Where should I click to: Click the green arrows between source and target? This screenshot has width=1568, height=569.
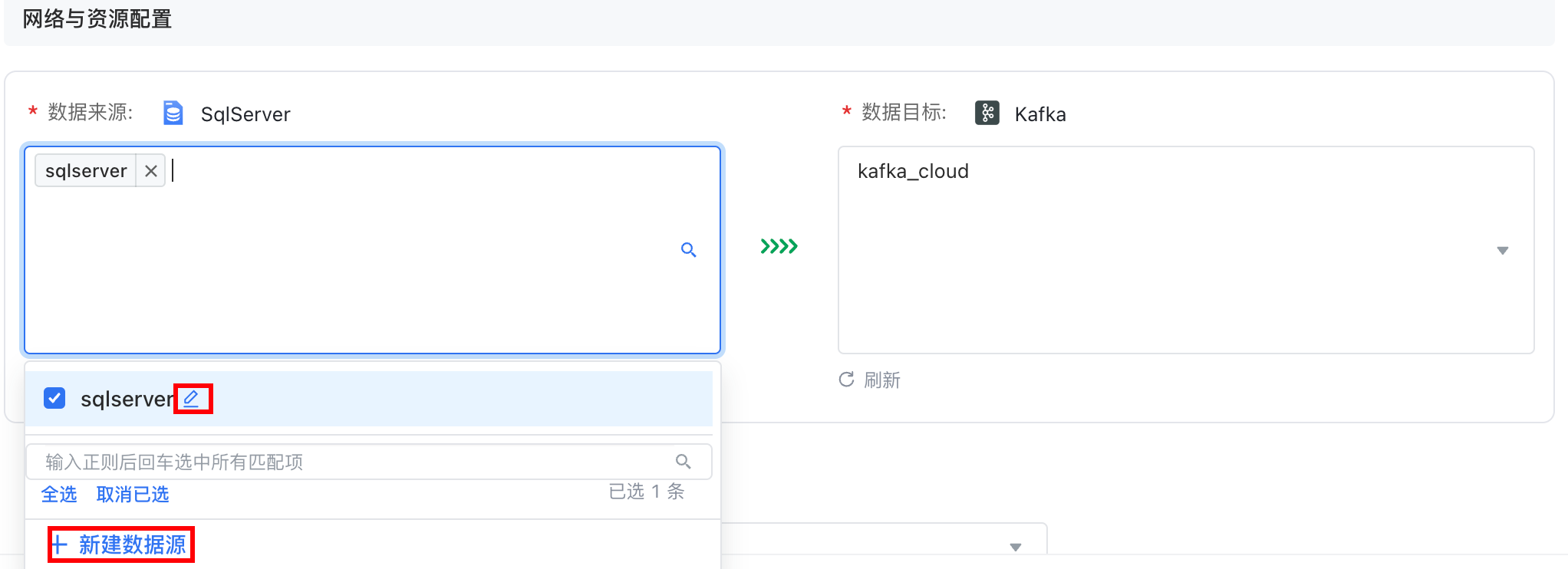point(779,246)
